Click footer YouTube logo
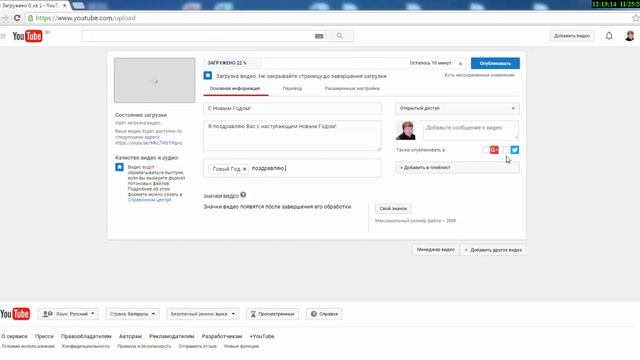This screenshot has height=360, width=640. pyautogui.click(x=15, y=313)
